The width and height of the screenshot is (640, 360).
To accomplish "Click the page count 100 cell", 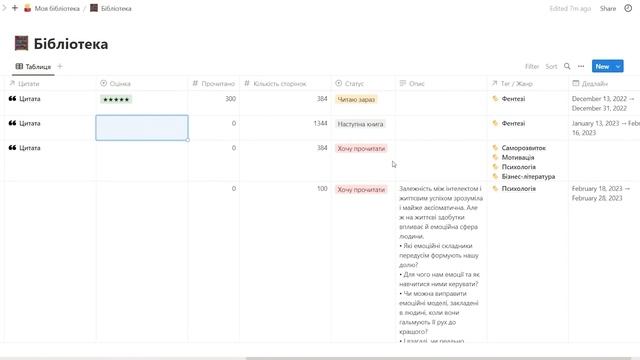I will click(322, 189).
